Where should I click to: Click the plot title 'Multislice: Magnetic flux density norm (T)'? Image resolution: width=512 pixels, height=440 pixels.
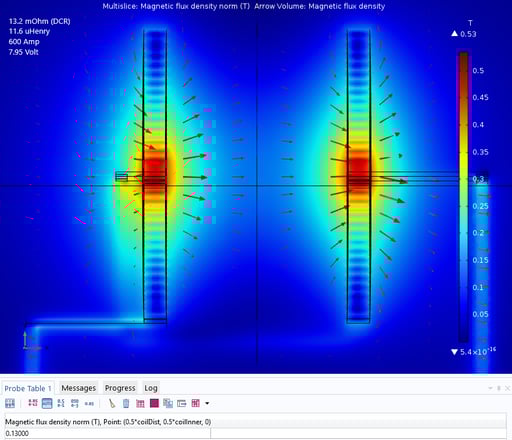[x=176, y=6]
